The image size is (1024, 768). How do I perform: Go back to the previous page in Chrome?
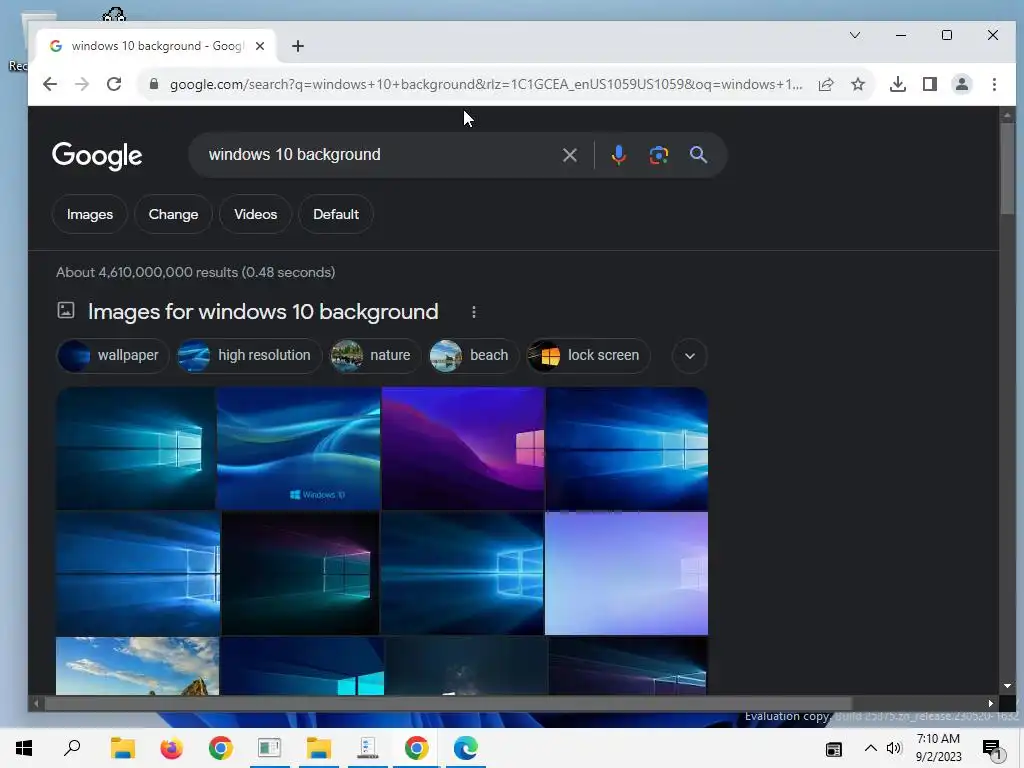[x=50, y=84]
